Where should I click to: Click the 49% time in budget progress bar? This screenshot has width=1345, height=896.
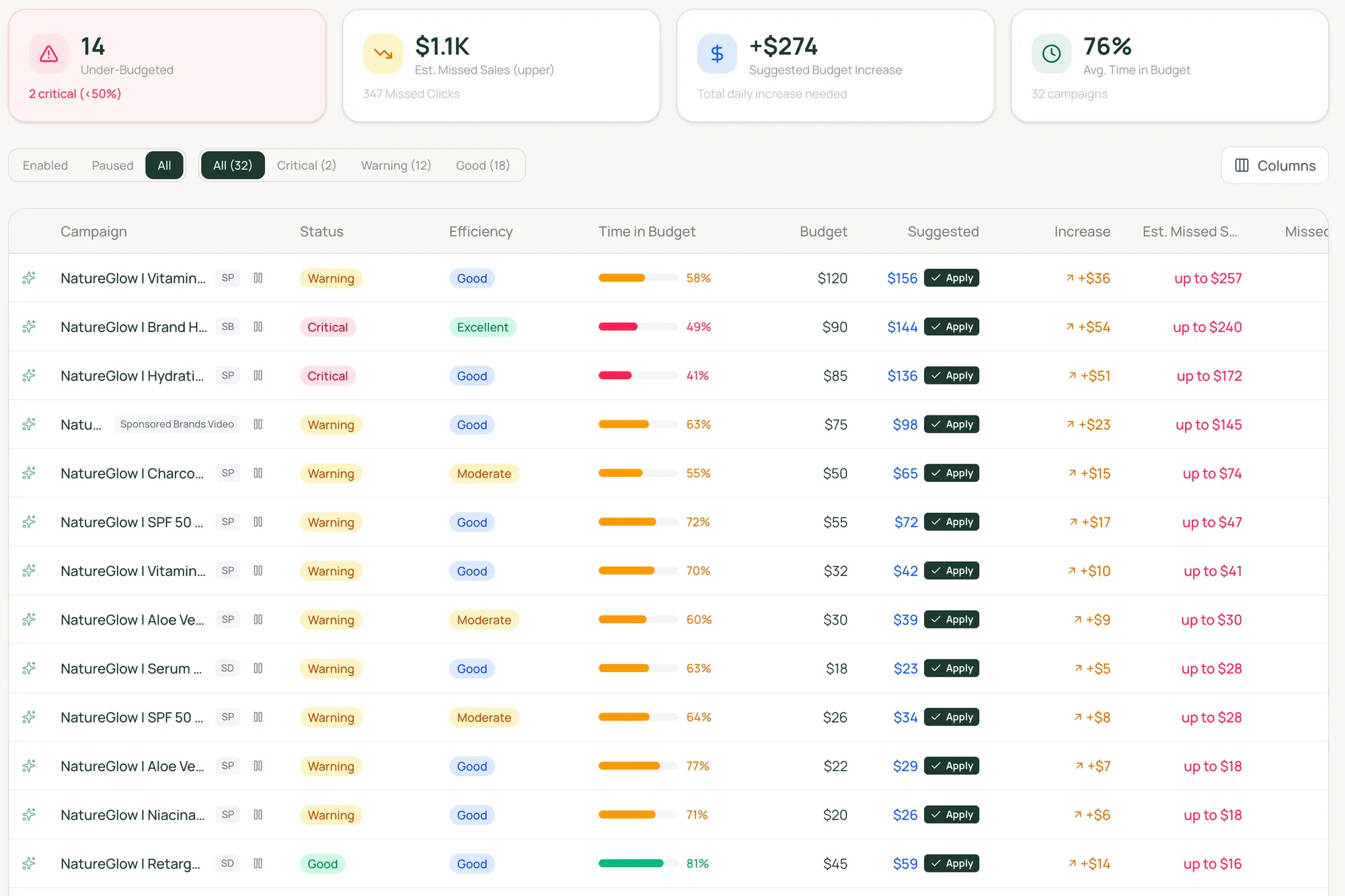click(638, 327)
